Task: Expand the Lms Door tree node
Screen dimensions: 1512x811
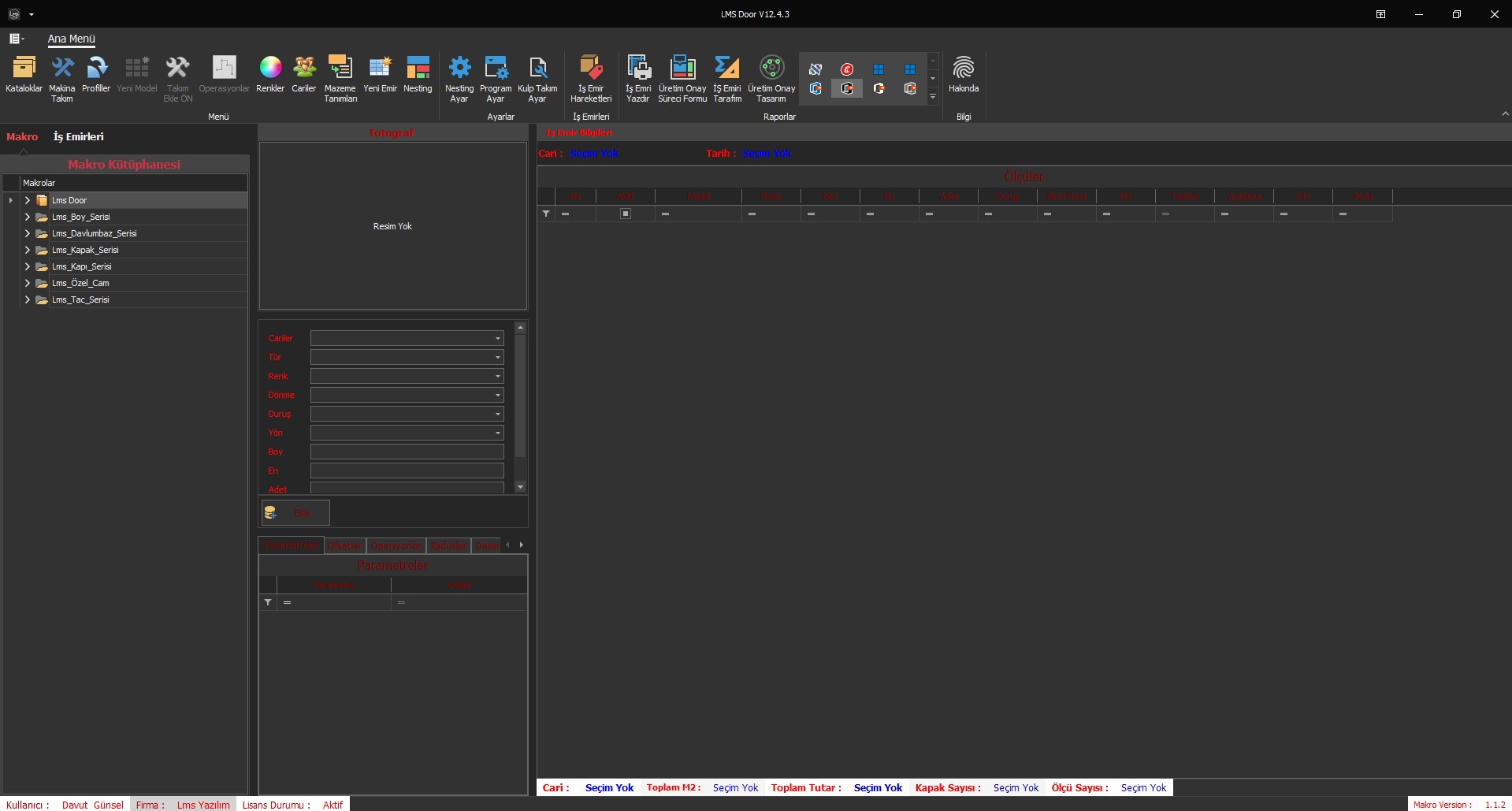Action: [28, 200]
